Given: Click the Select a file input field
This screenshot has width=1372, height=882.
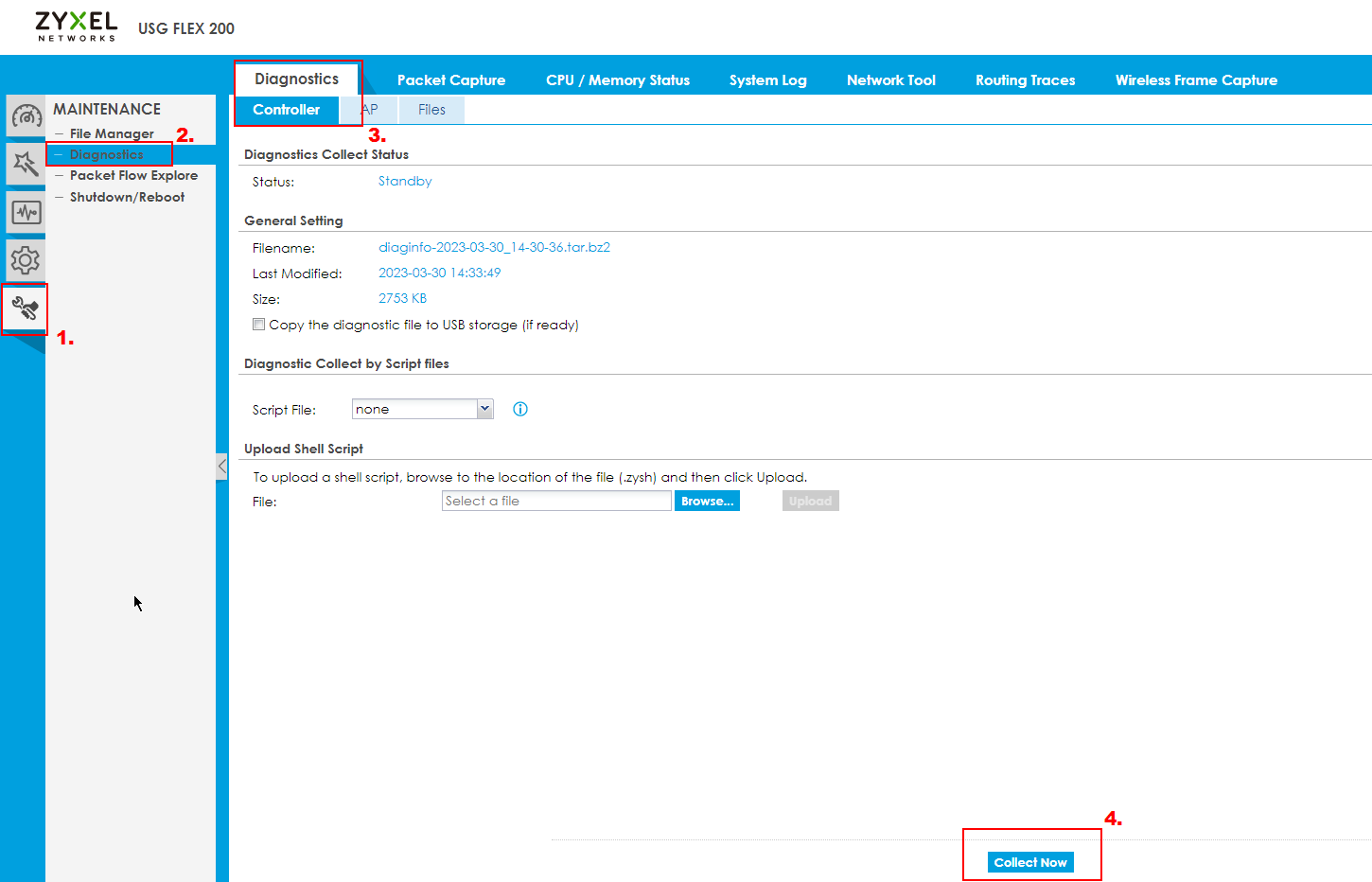Looking at the screenshot, I should pyautogui.click(x=555, y=502).
